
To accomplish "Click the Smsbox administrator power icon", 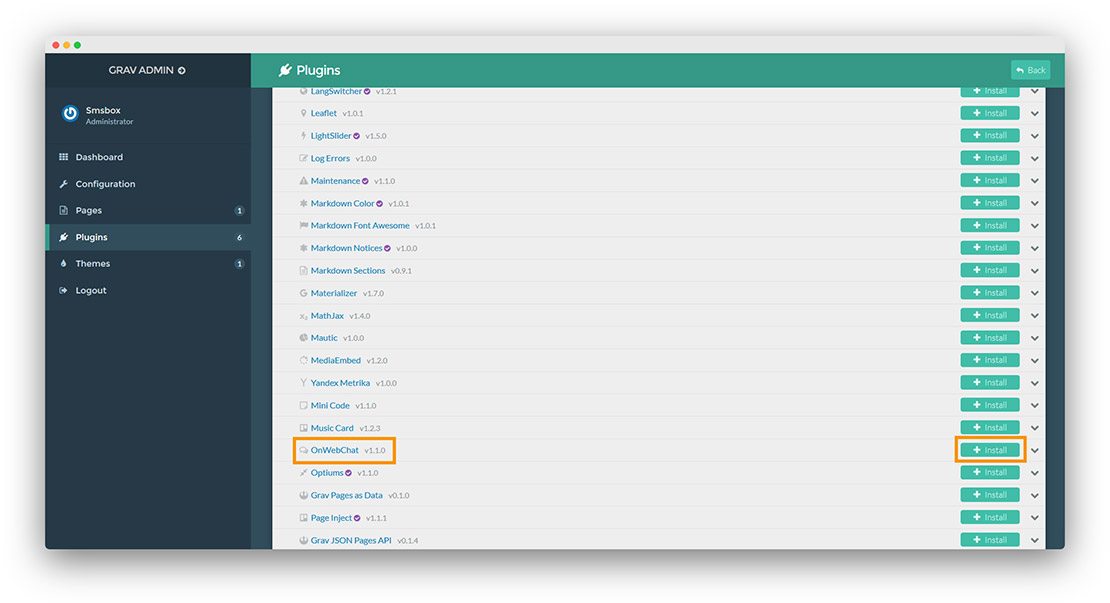I will click(x=68, y=114).
